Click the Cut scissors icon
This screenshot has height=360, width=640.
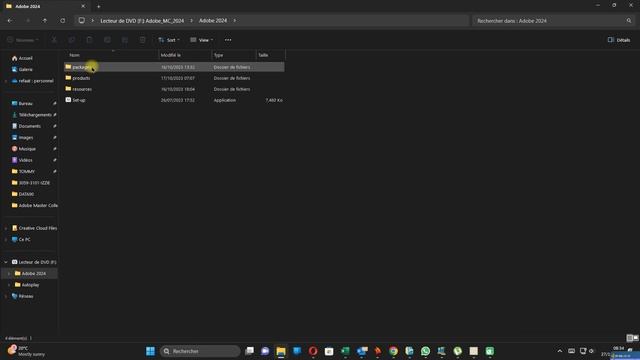point(54,40)
